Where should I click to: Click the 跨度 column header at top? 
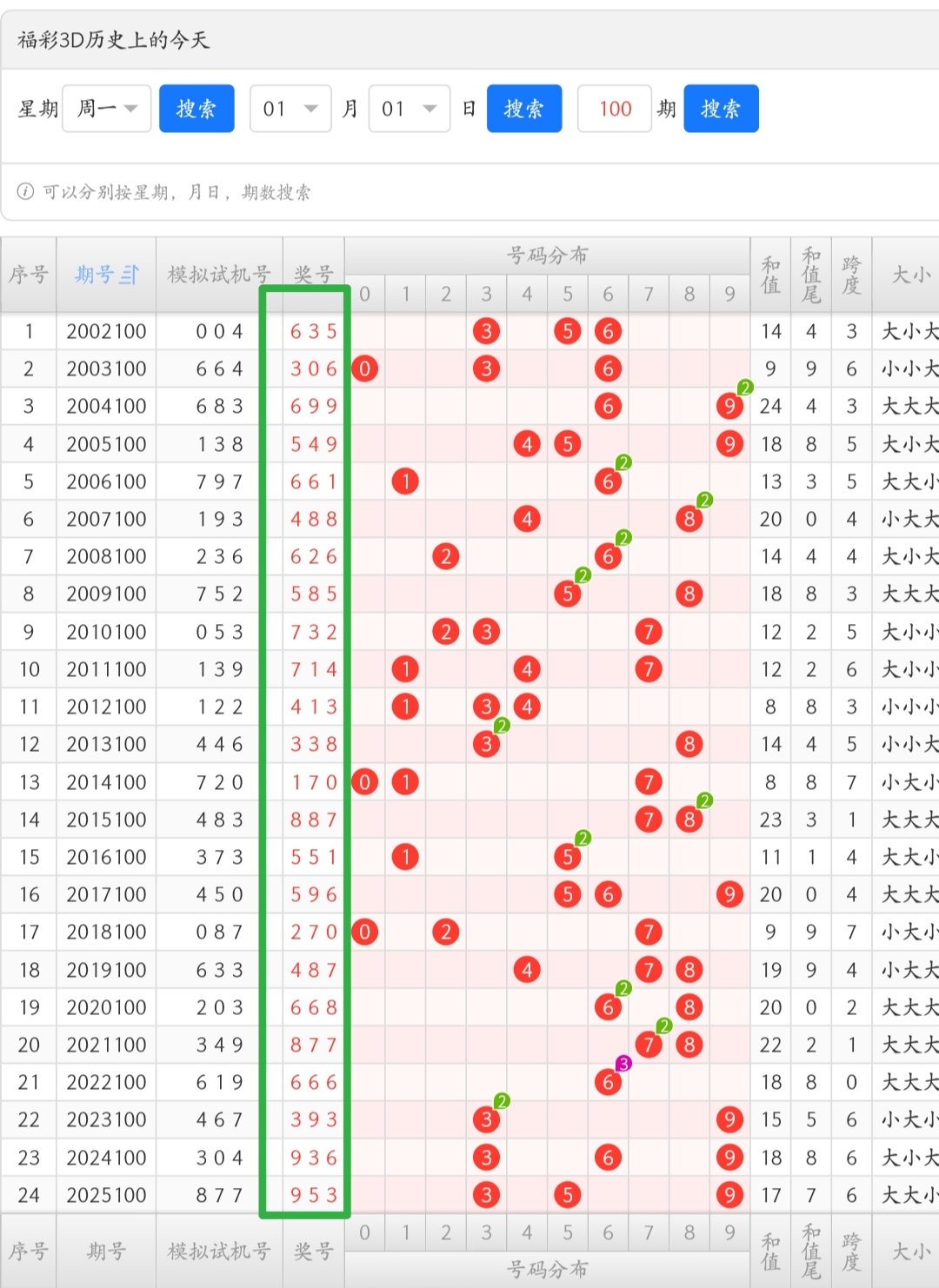pos(851,275)
